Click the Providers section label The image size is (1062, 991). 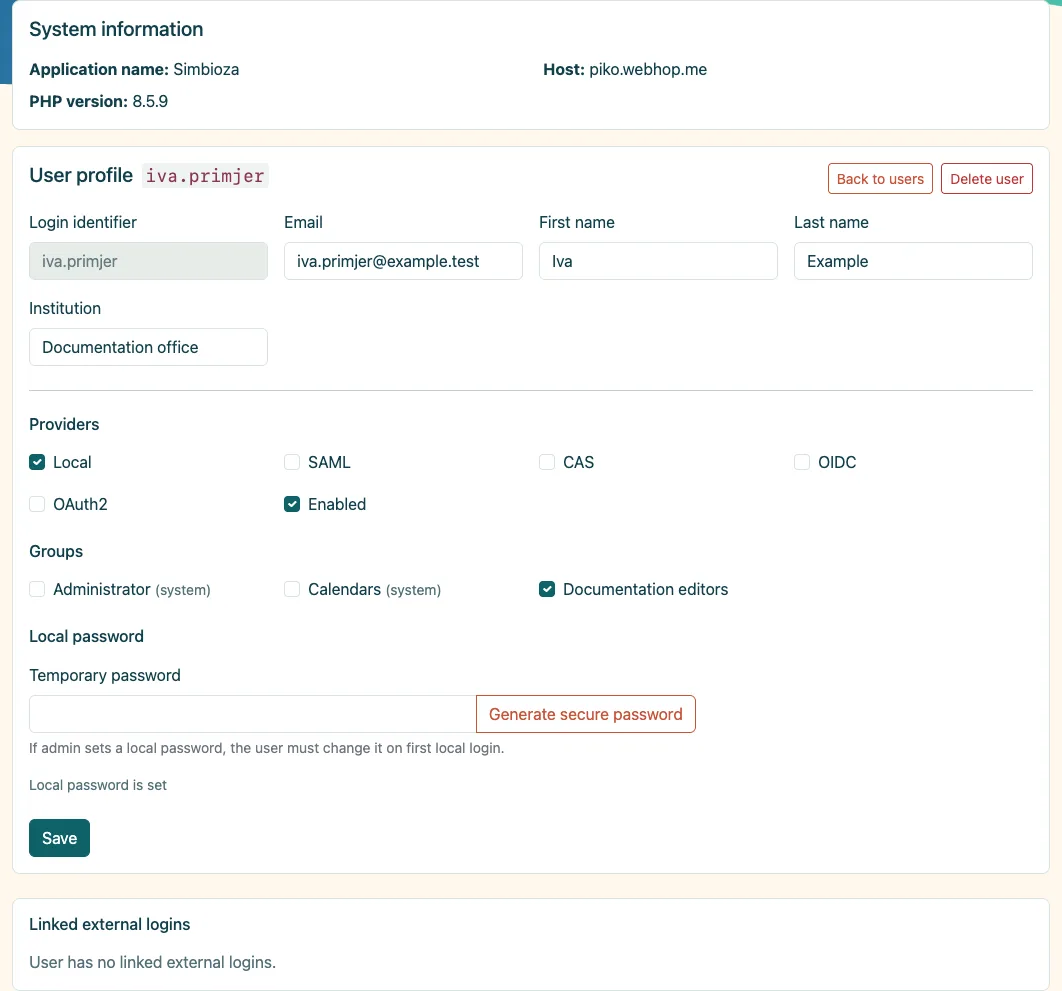(x=64, y=424)
